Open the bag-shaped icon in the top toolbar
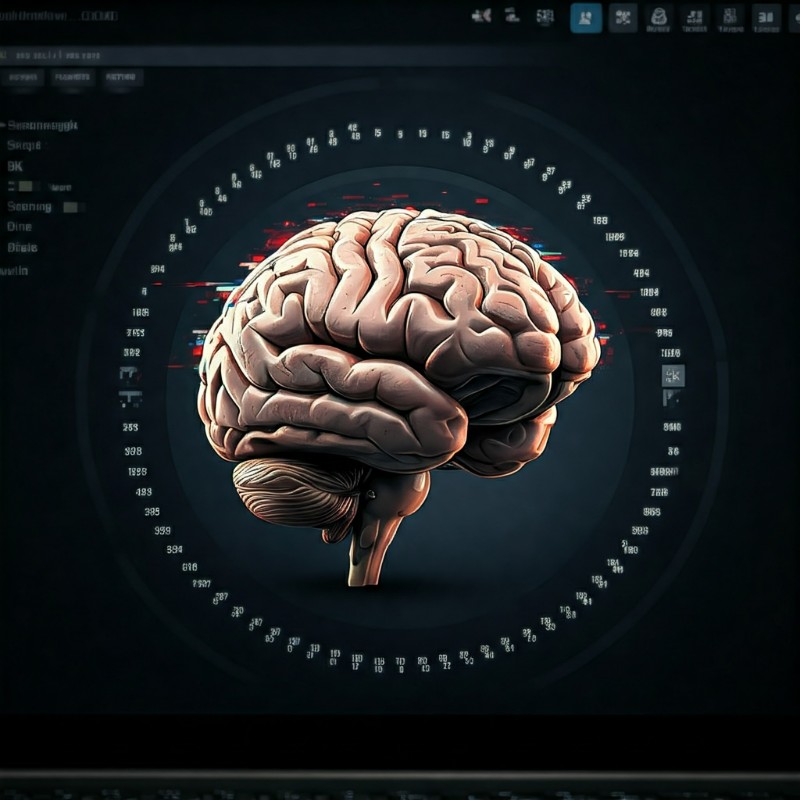 658,17
